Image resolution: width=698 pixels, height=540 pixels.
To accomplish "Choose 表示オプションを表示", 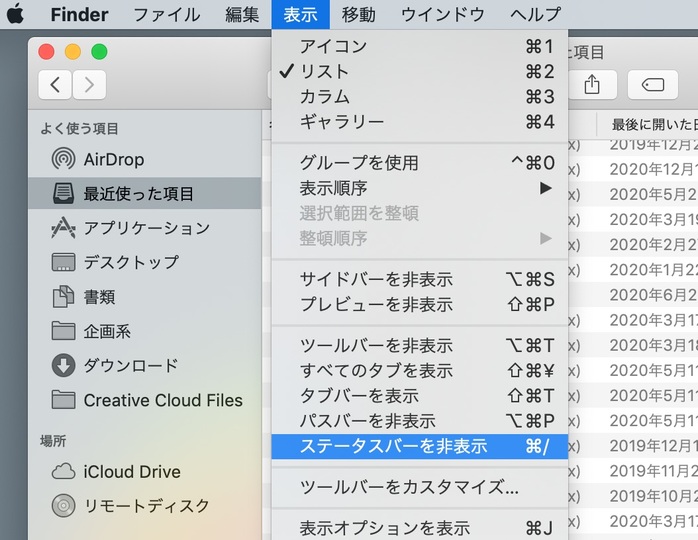I will point(420,528).
